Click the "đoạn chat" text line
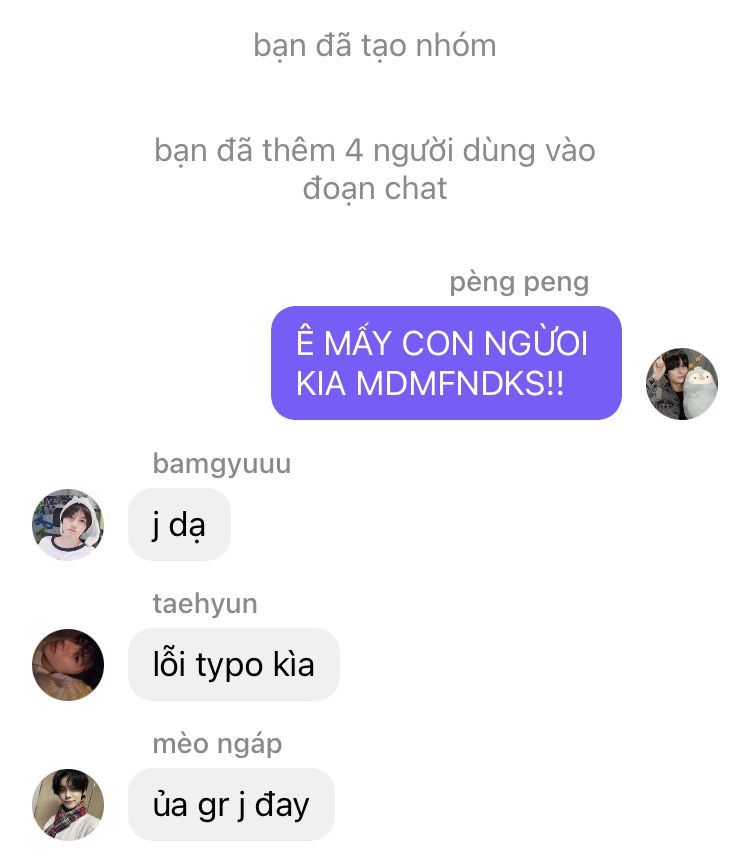This screenshot has width=750, height=861. click(x=375, y=189)
